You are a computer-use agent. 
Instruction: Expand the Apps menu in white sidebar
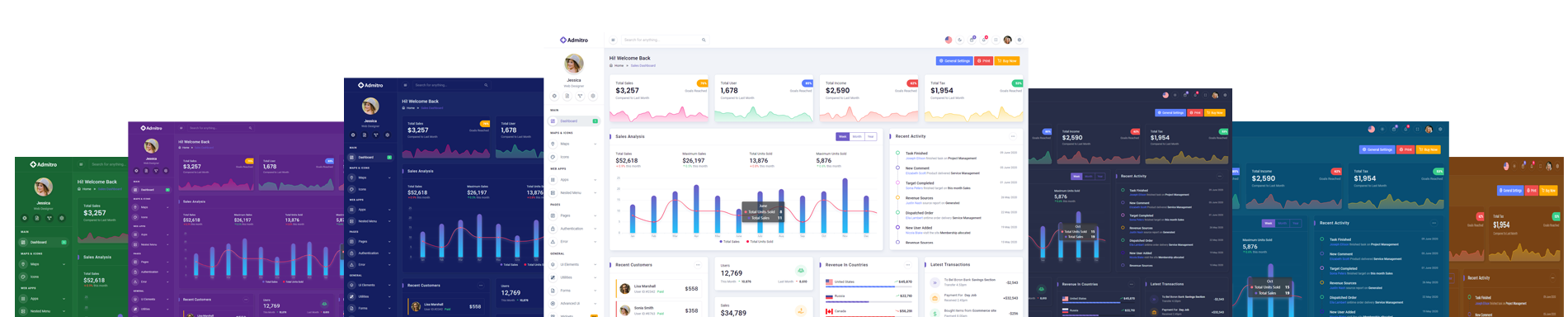click(x=574, y=179)
